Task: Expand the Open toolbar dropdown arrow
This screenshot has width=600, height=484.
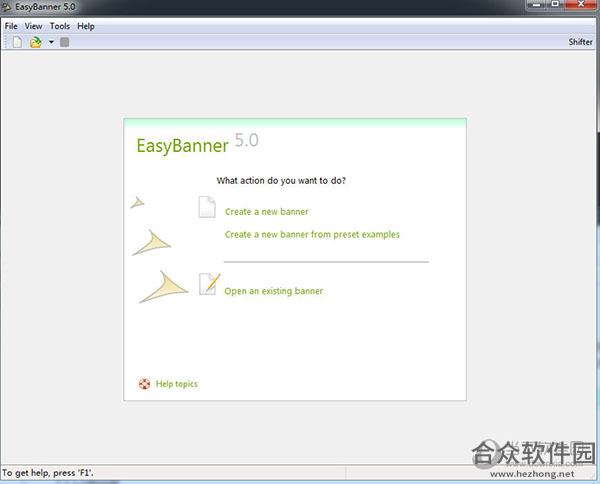Action: pos(51,42)
